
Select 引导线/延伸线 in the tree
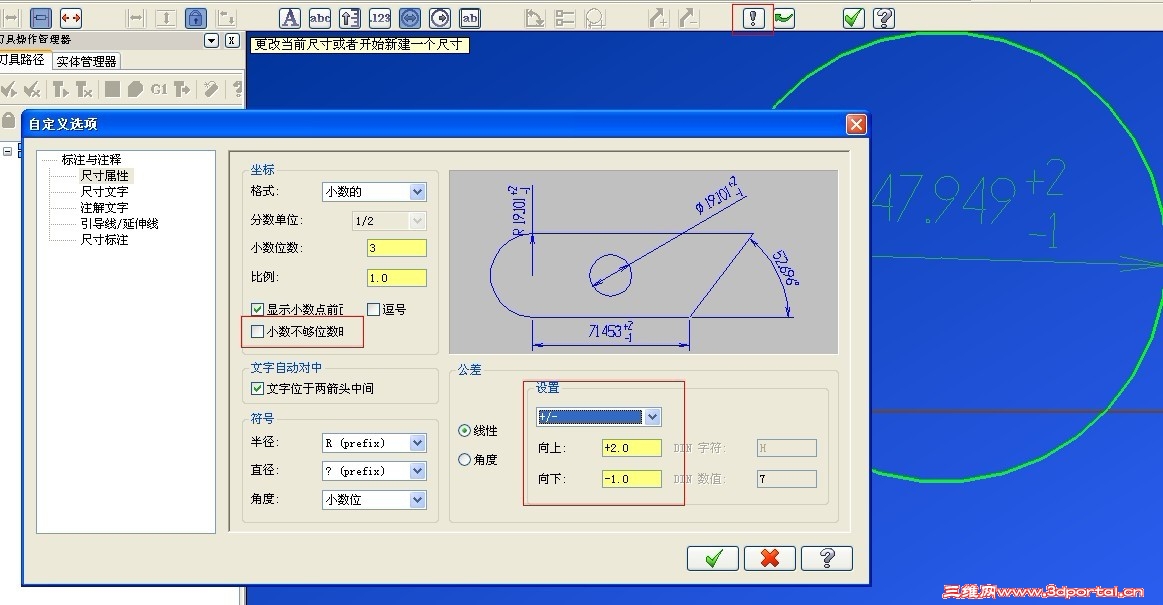pos(119,223)
